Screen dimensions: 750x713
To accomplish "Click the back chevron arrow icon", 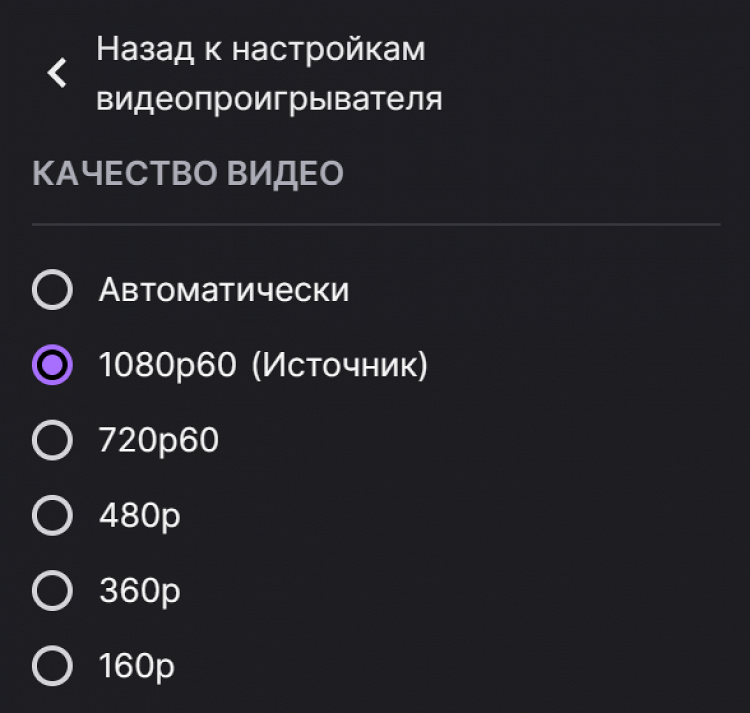I will [x=57, y=73].
